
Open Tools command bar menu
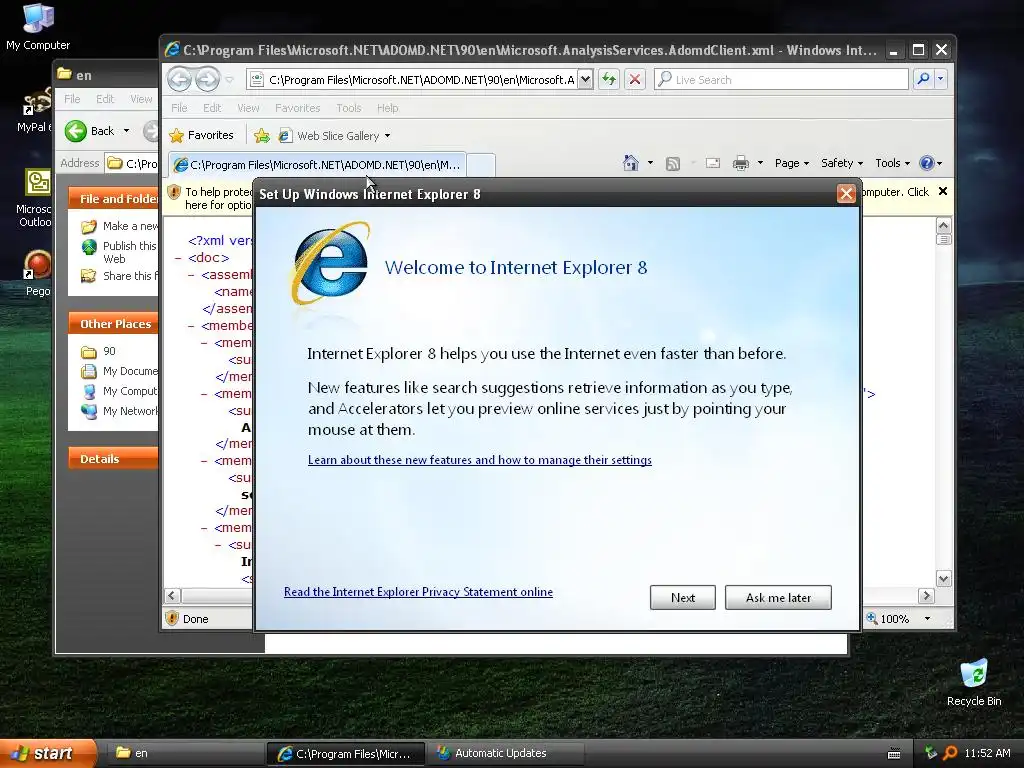pyautogui.click(x=892, y=163)
